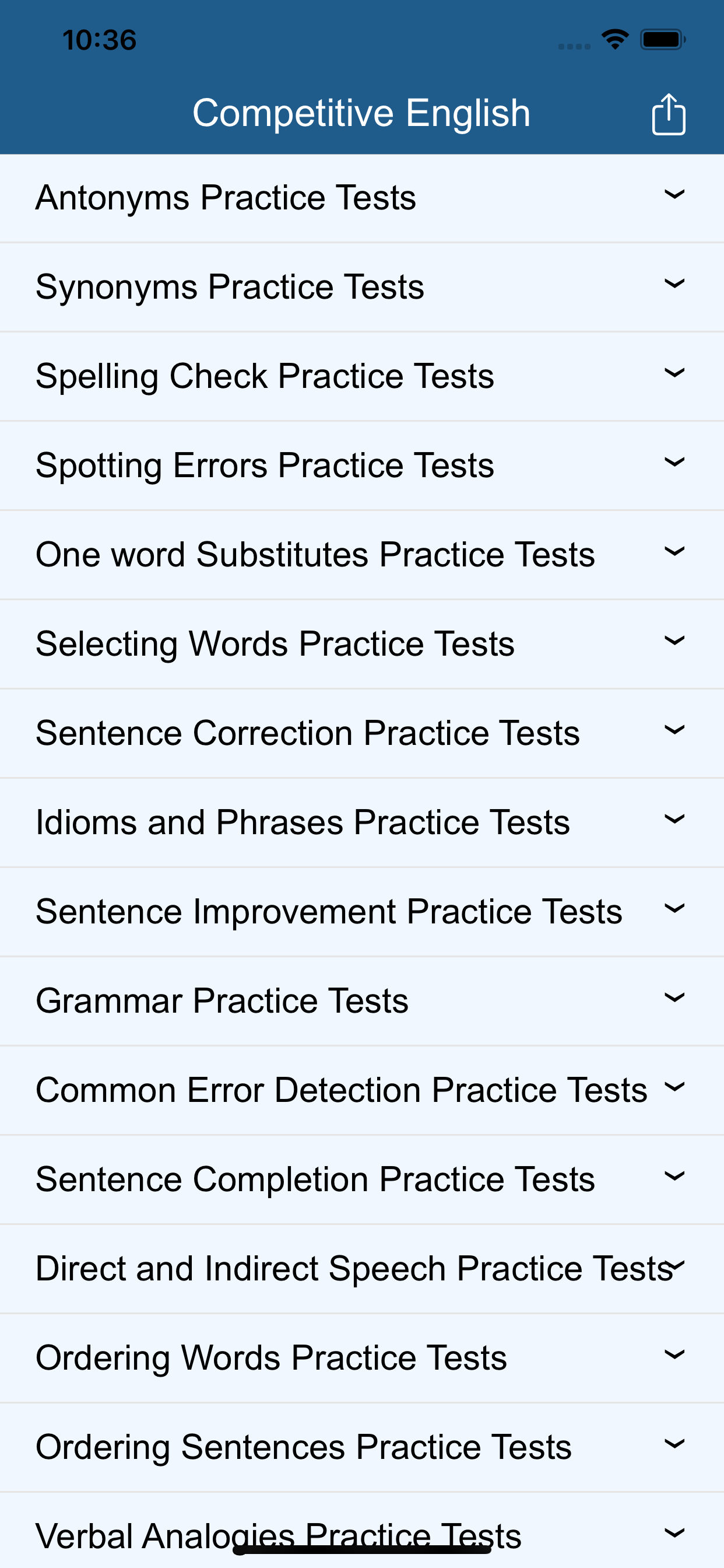The image size is (724, 1568).
Task: Open Sentence Improvement Practice Tests
Action: click(329, 912)
